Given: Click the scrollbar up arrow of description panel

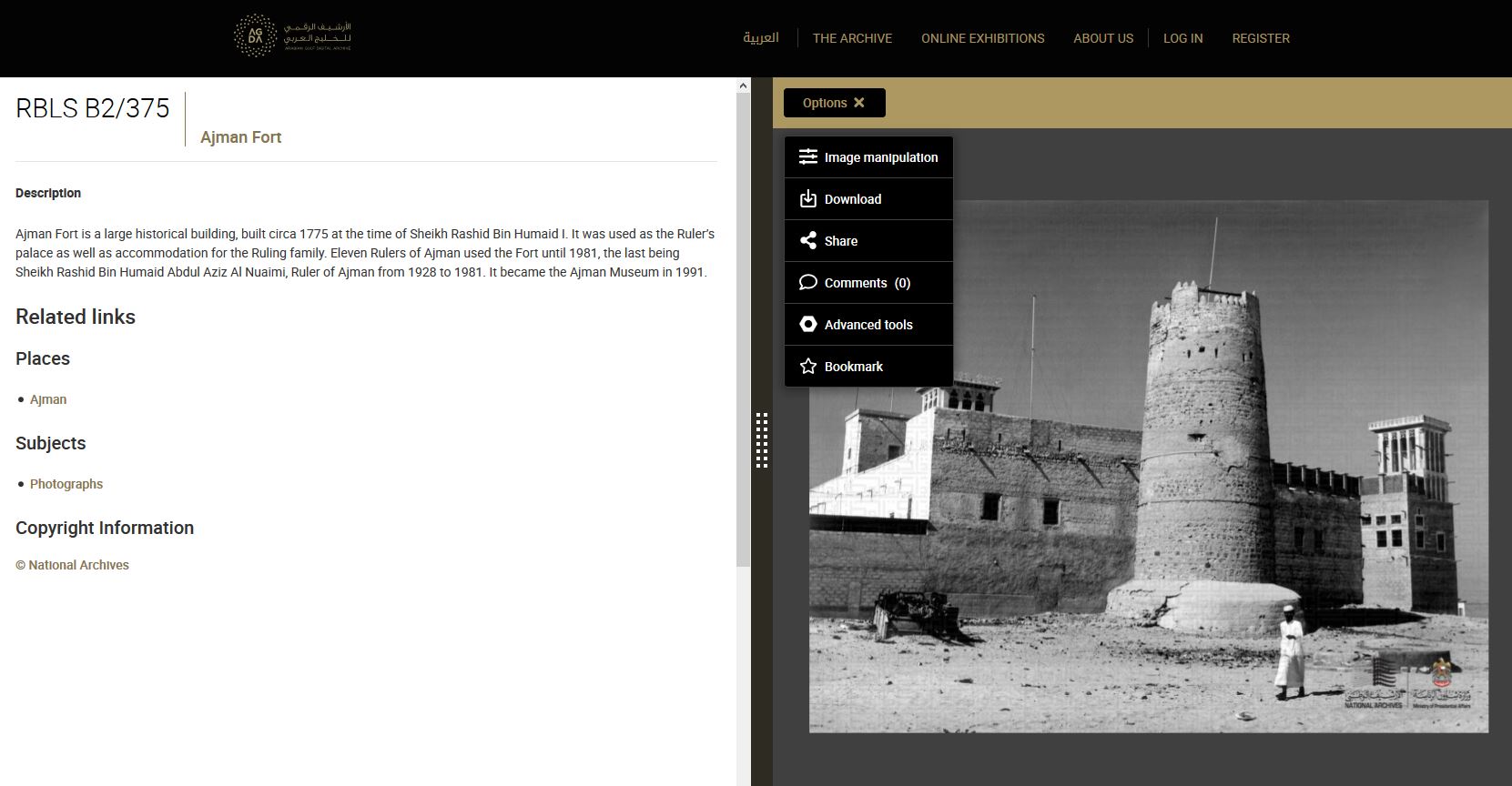Looking at the screenshot, I should pyautogui.click(x=743, y=86).
